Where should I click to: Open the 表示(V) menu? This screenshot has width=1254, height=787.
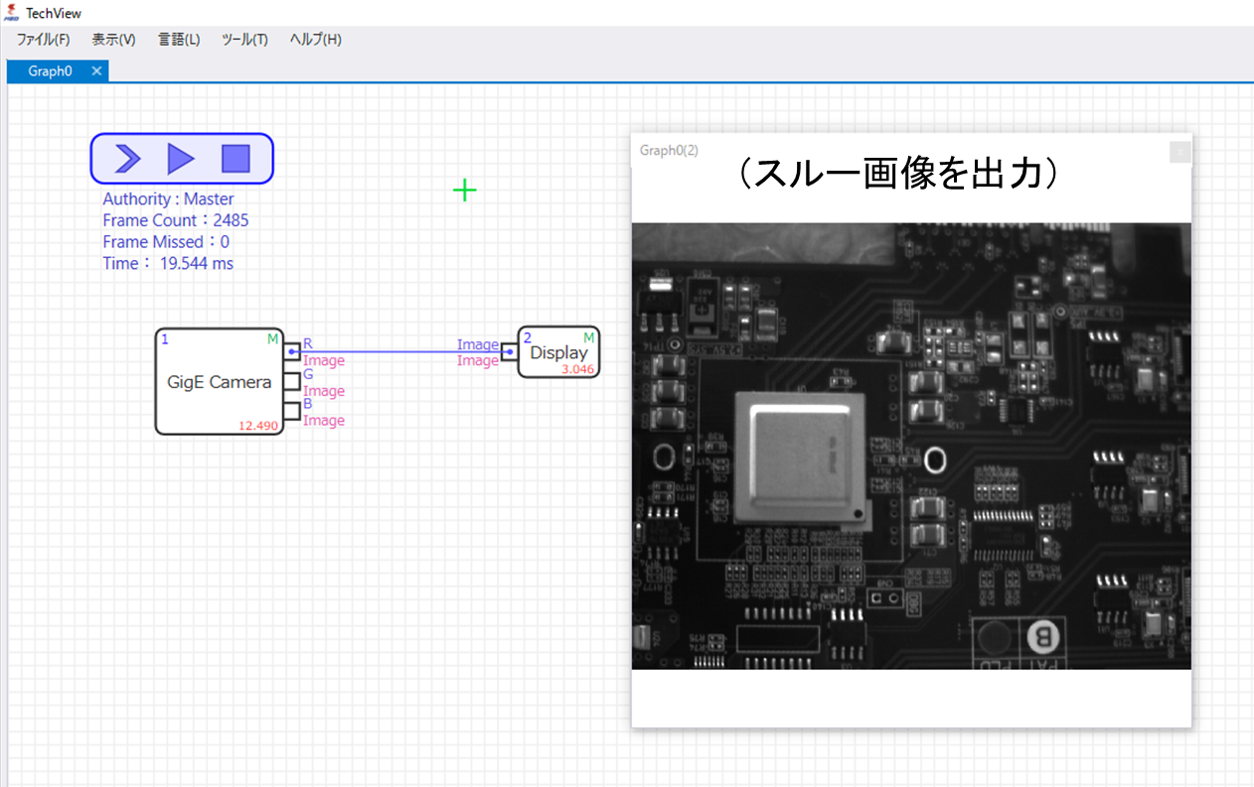pyautogui.click(x=112, y=40)
